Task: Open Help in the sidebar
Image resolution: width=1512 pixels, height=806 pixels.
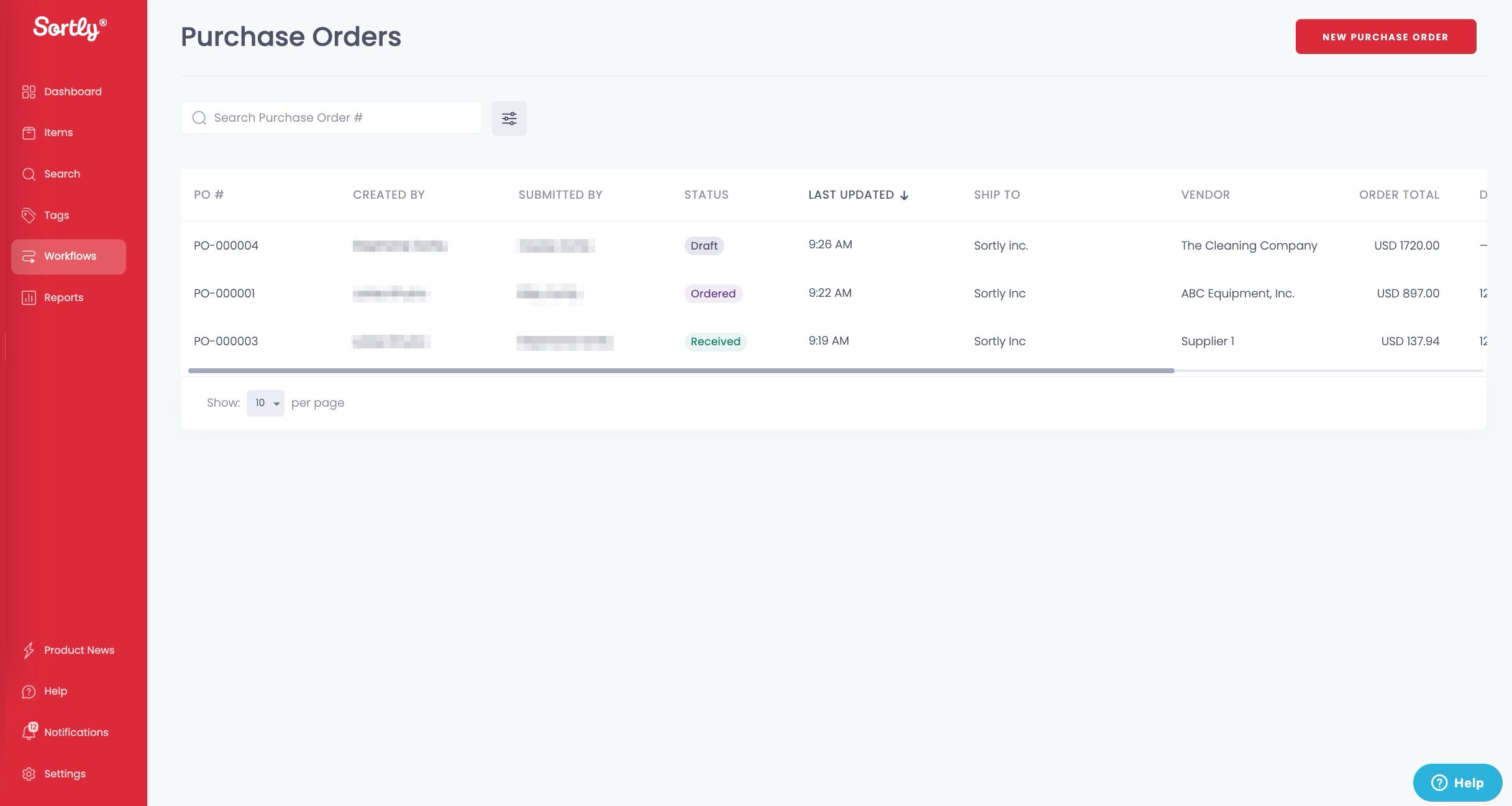Action: [x=55, y=691]
